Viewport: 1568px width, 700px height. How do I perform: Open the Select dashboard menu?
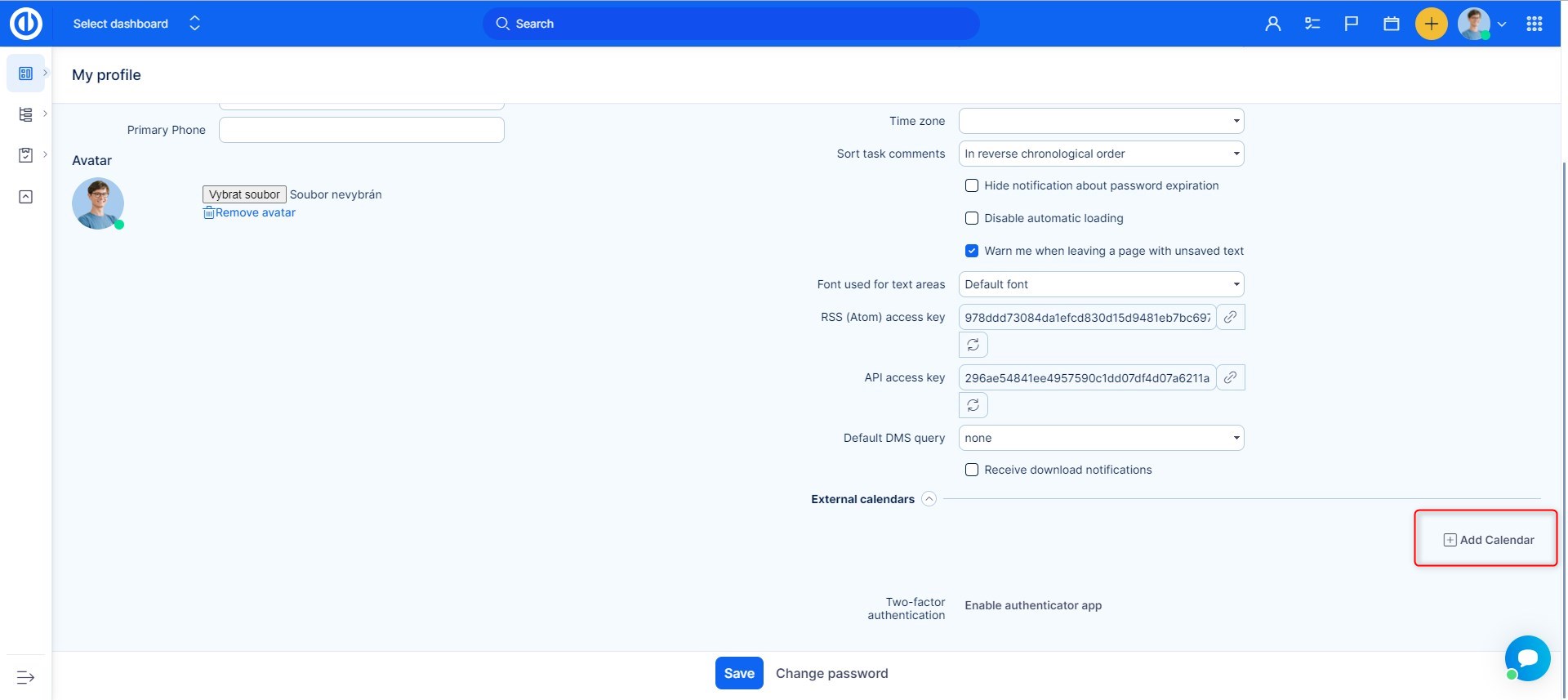point(136,24)
